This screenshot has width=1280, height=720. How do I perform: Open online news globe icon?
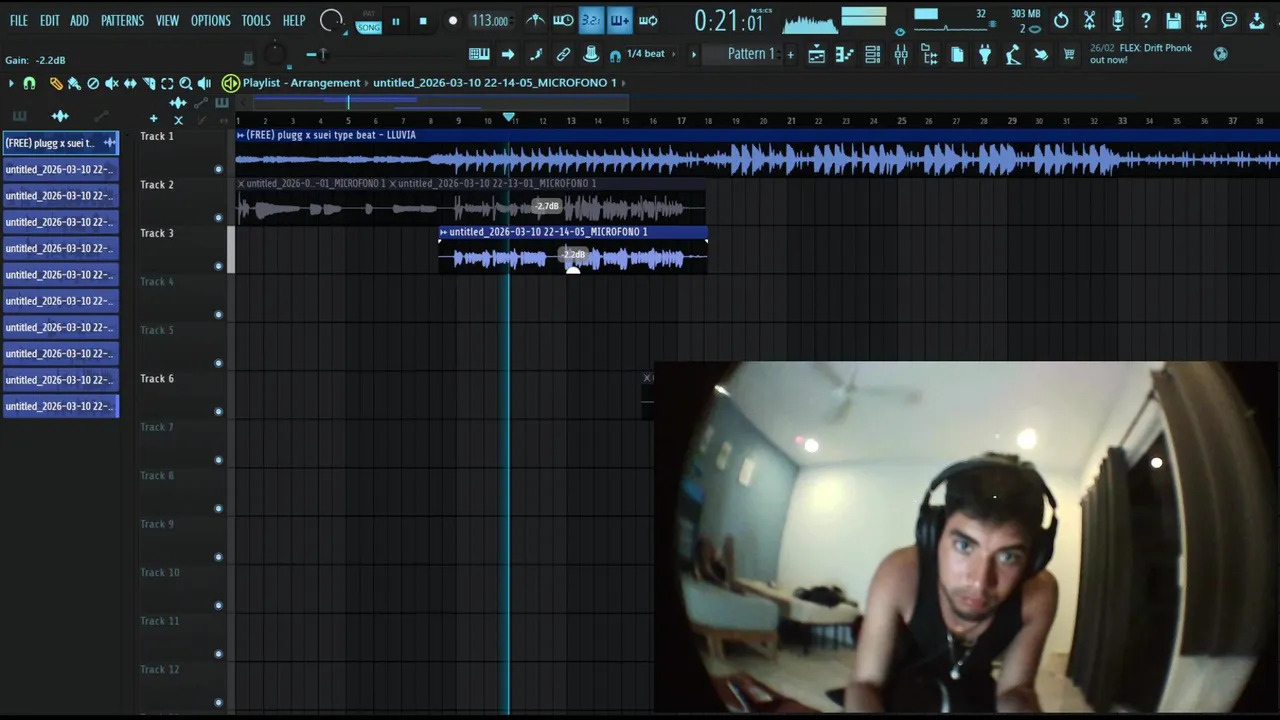[x=1220, y=54]
